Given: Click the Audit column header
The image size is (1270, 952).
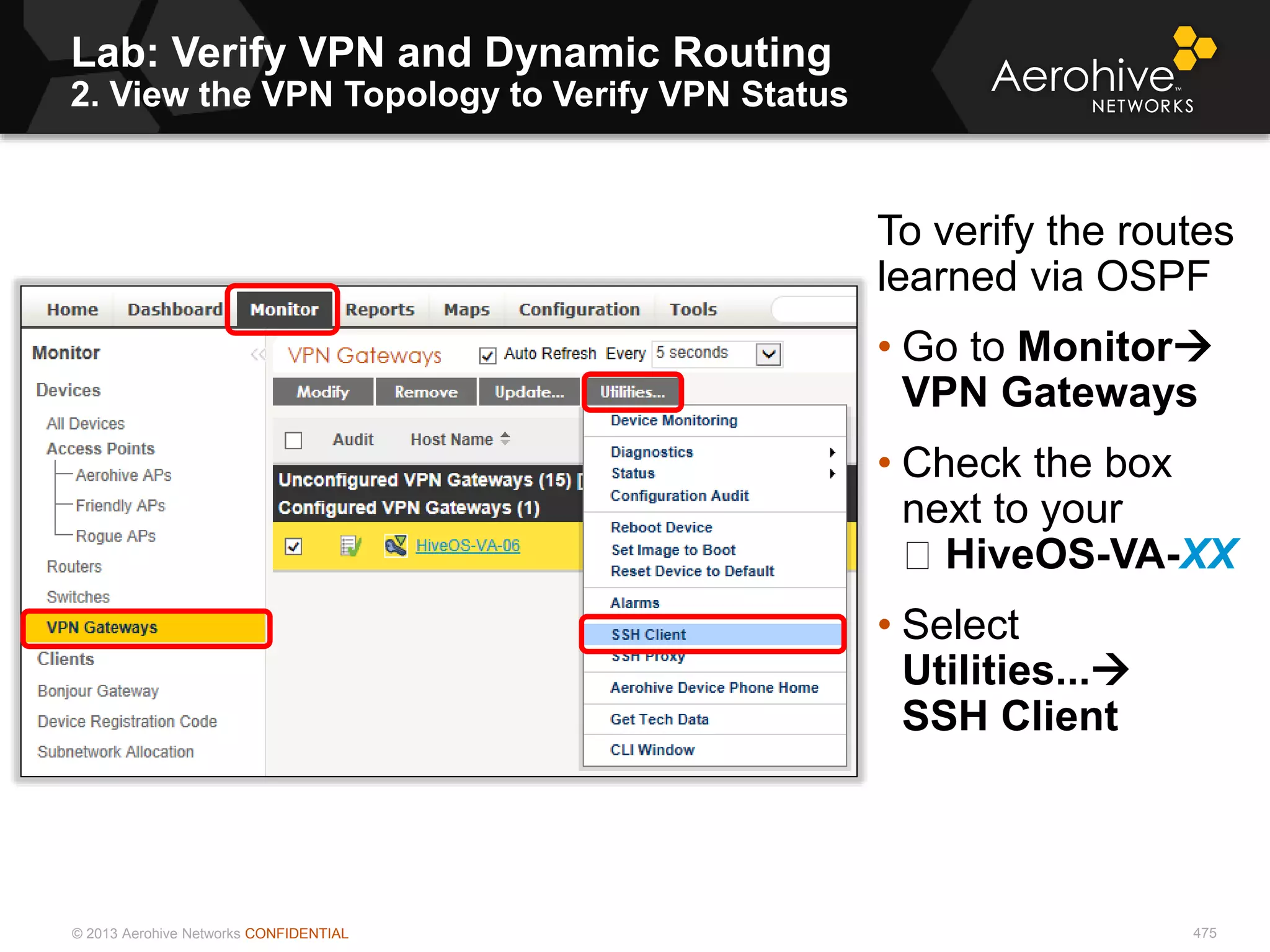Looking at the screenshot, I should [x=353, y=439].
